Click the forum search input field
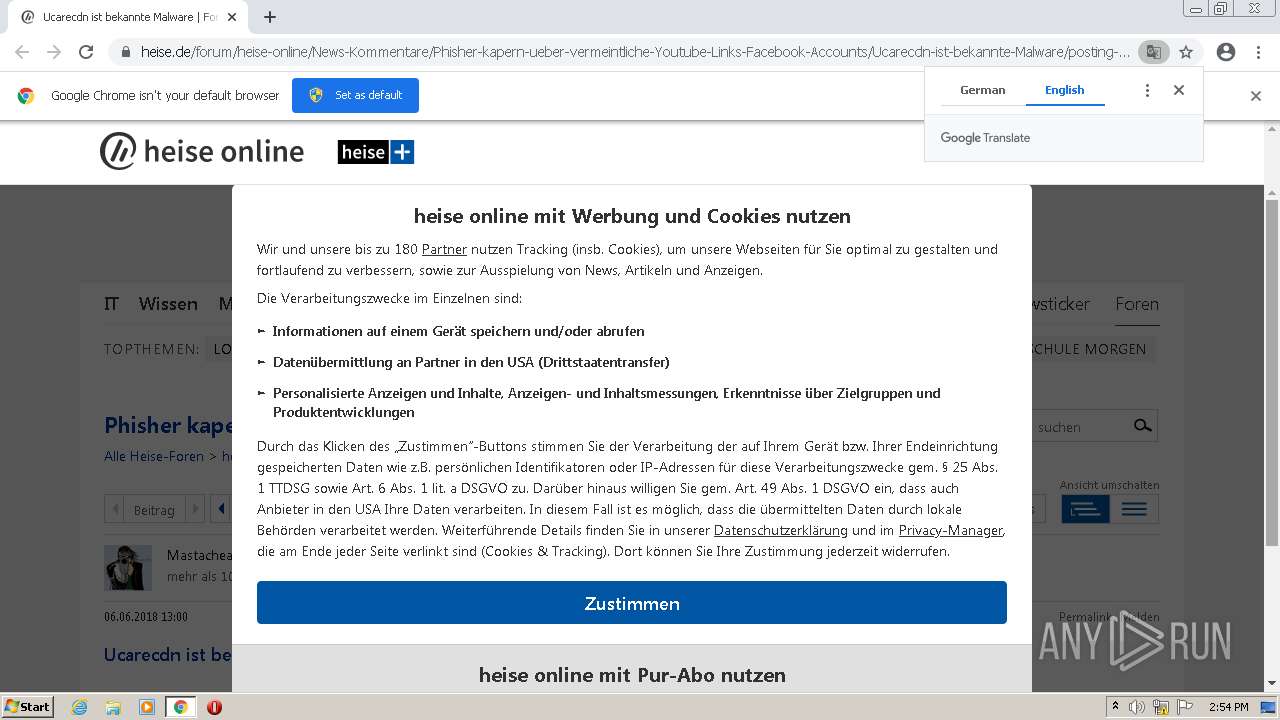This screenshot has width=1280, height=720. 1081,427
